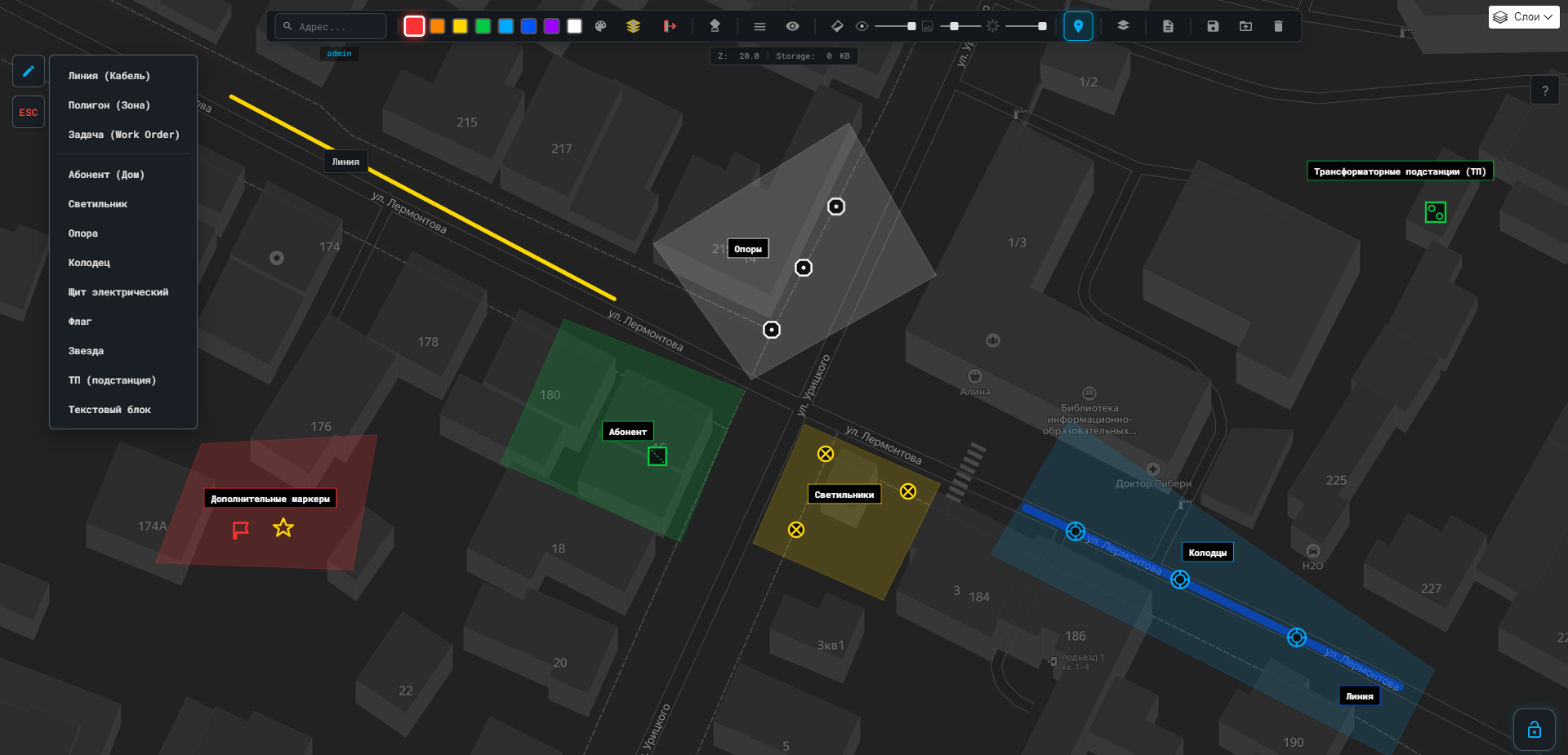Viewport: 1568px width, 755px height.
Task: Pick the purple color swatch
Action: (x=551, y=26)
